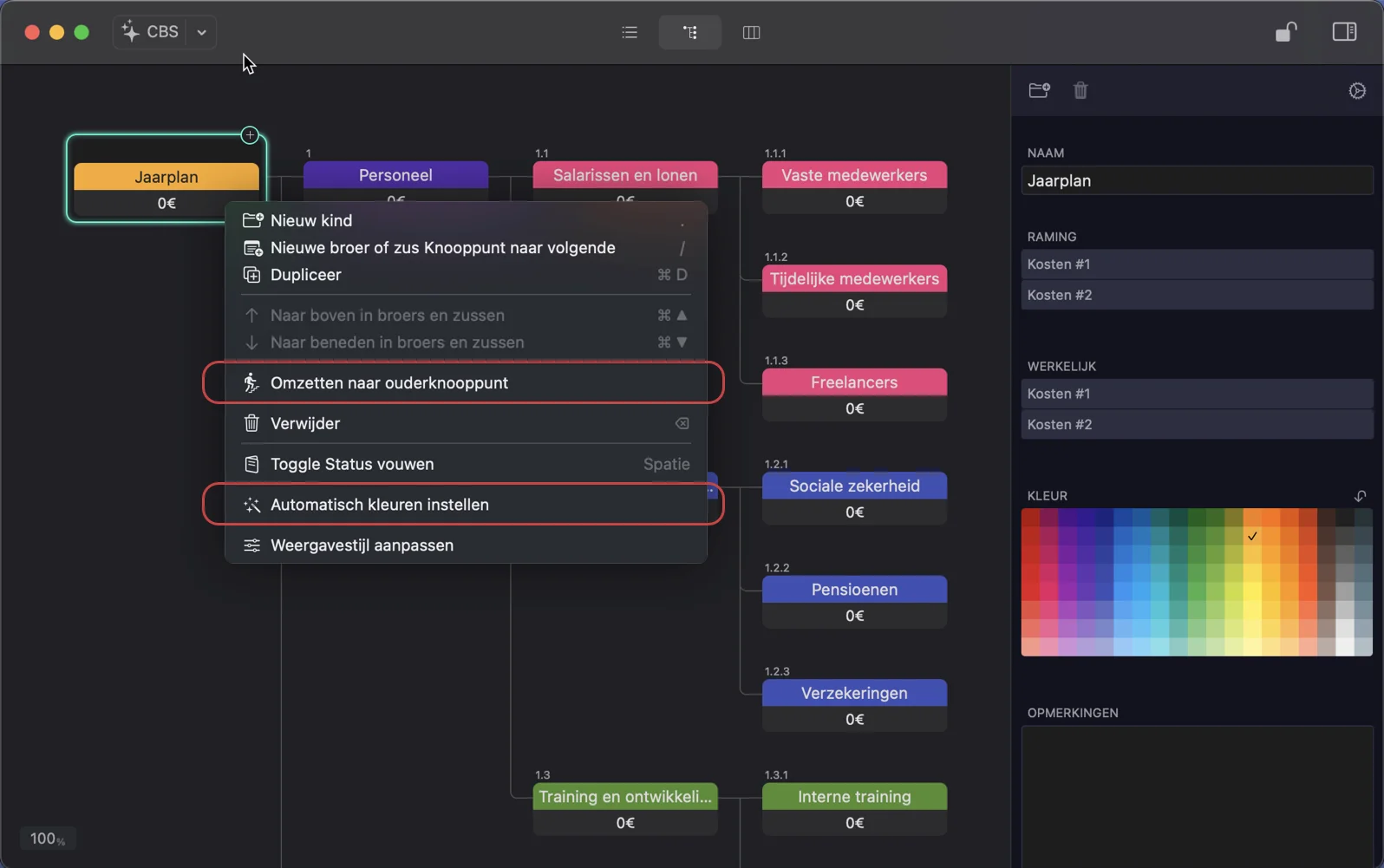The height and width of the screenshot is (868, 1384).
Task: Open the 100% zoom level control
Action: click(47, 839)
